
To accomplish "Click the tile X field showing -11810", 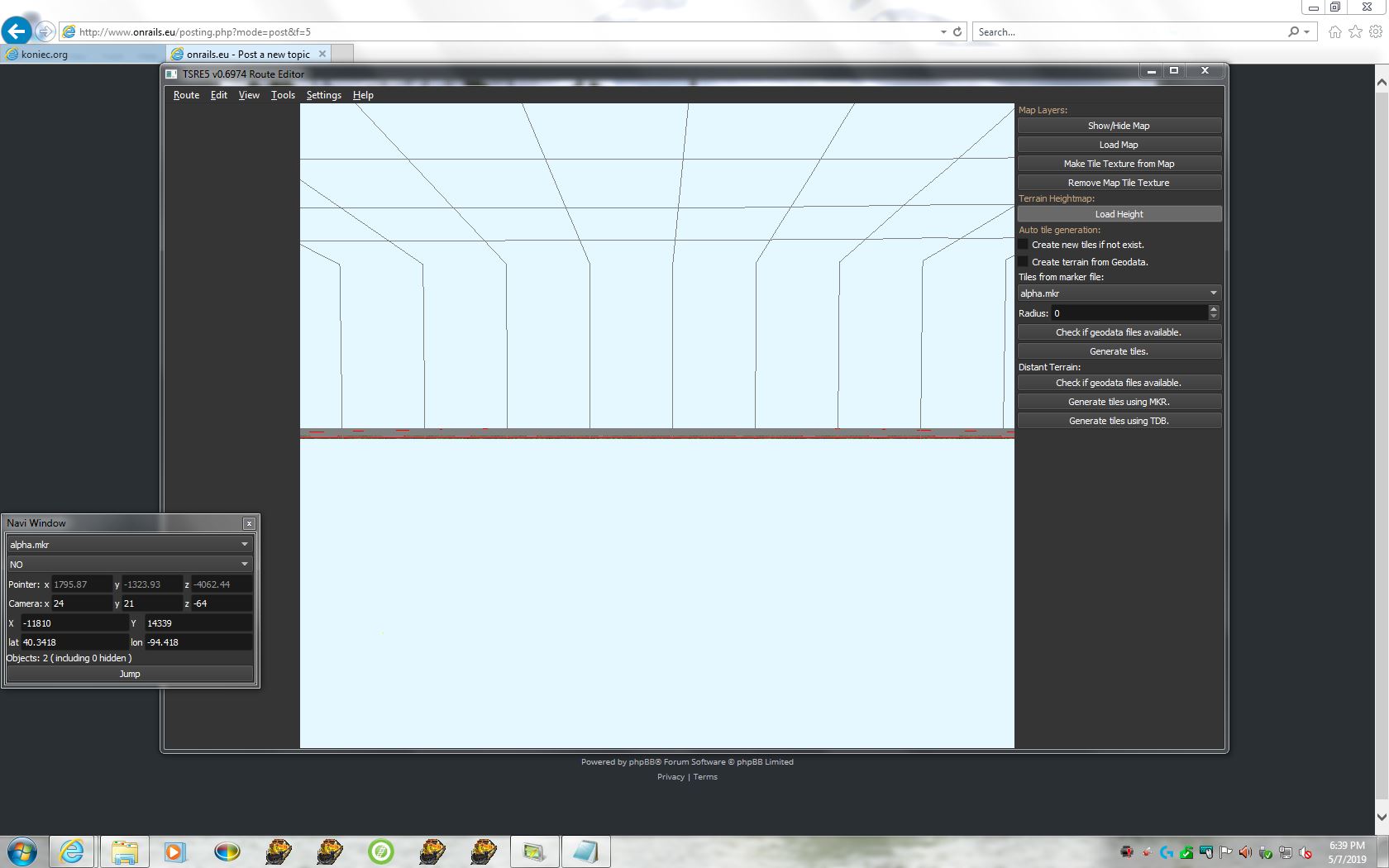I will click(x=74, y=623).
